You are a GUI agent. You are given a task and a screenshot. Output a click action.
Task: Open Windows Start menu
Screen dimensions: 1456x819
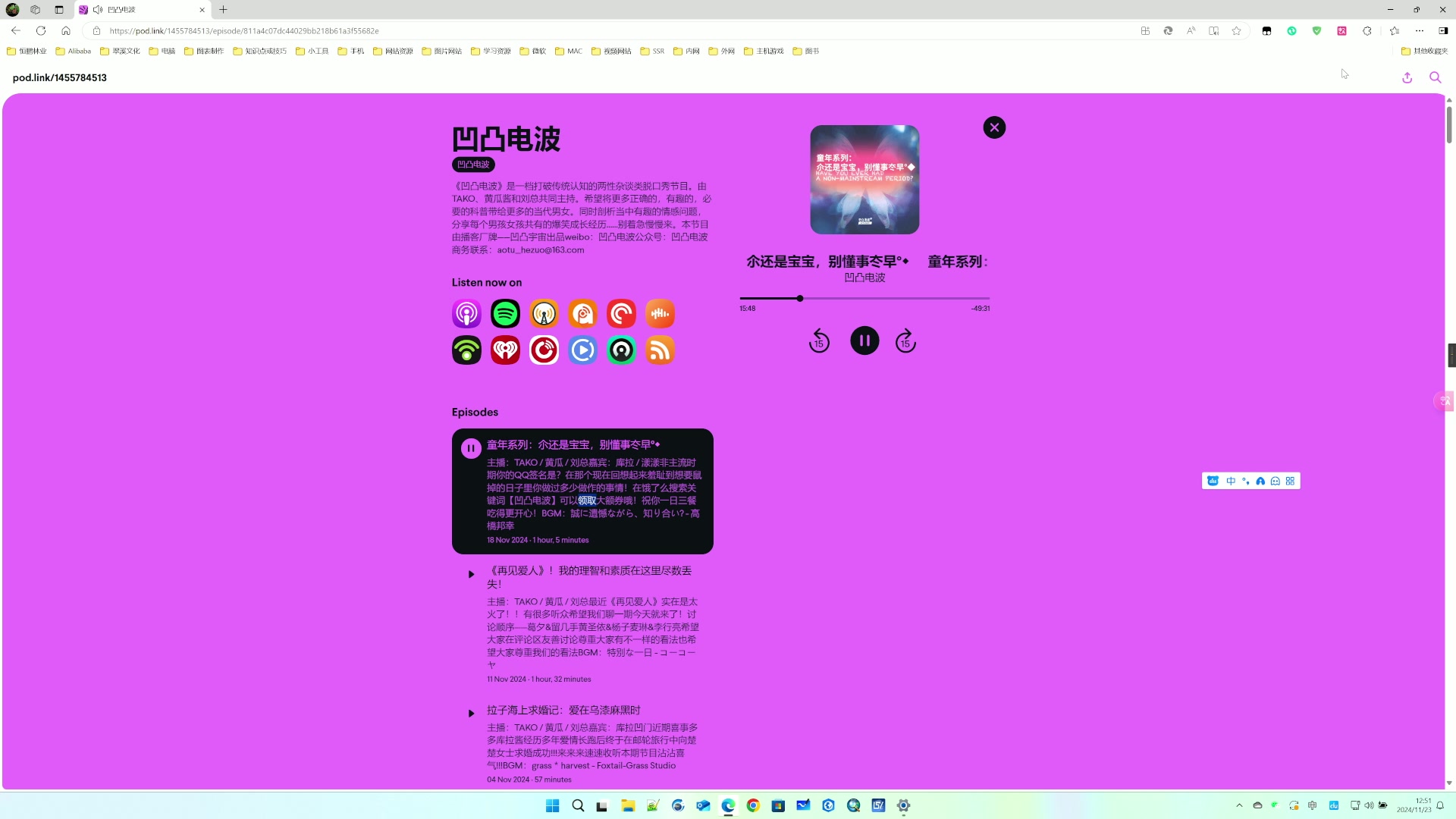click(553, 805)
